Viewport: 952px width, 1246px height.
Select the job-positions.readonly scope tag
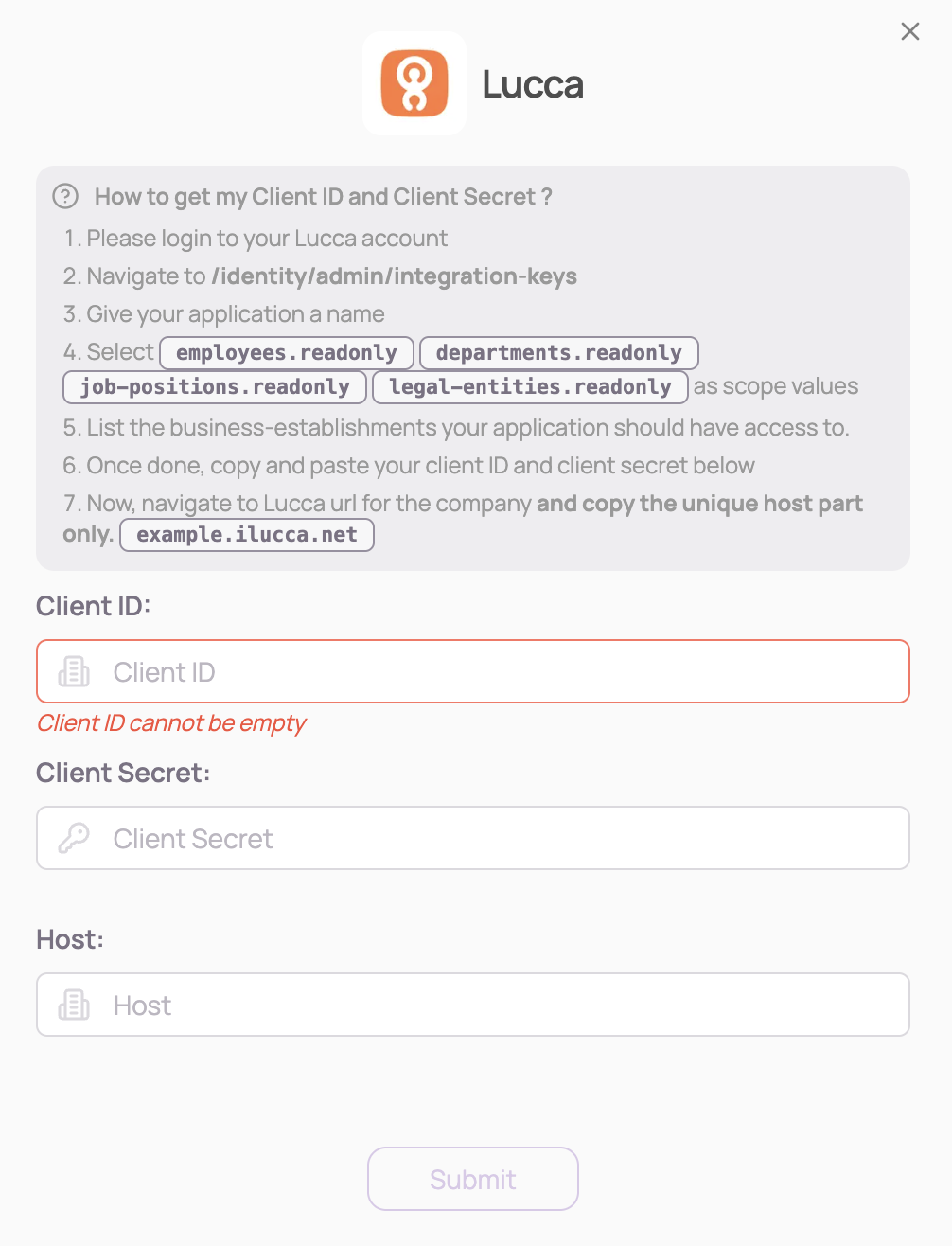point(215,387)
